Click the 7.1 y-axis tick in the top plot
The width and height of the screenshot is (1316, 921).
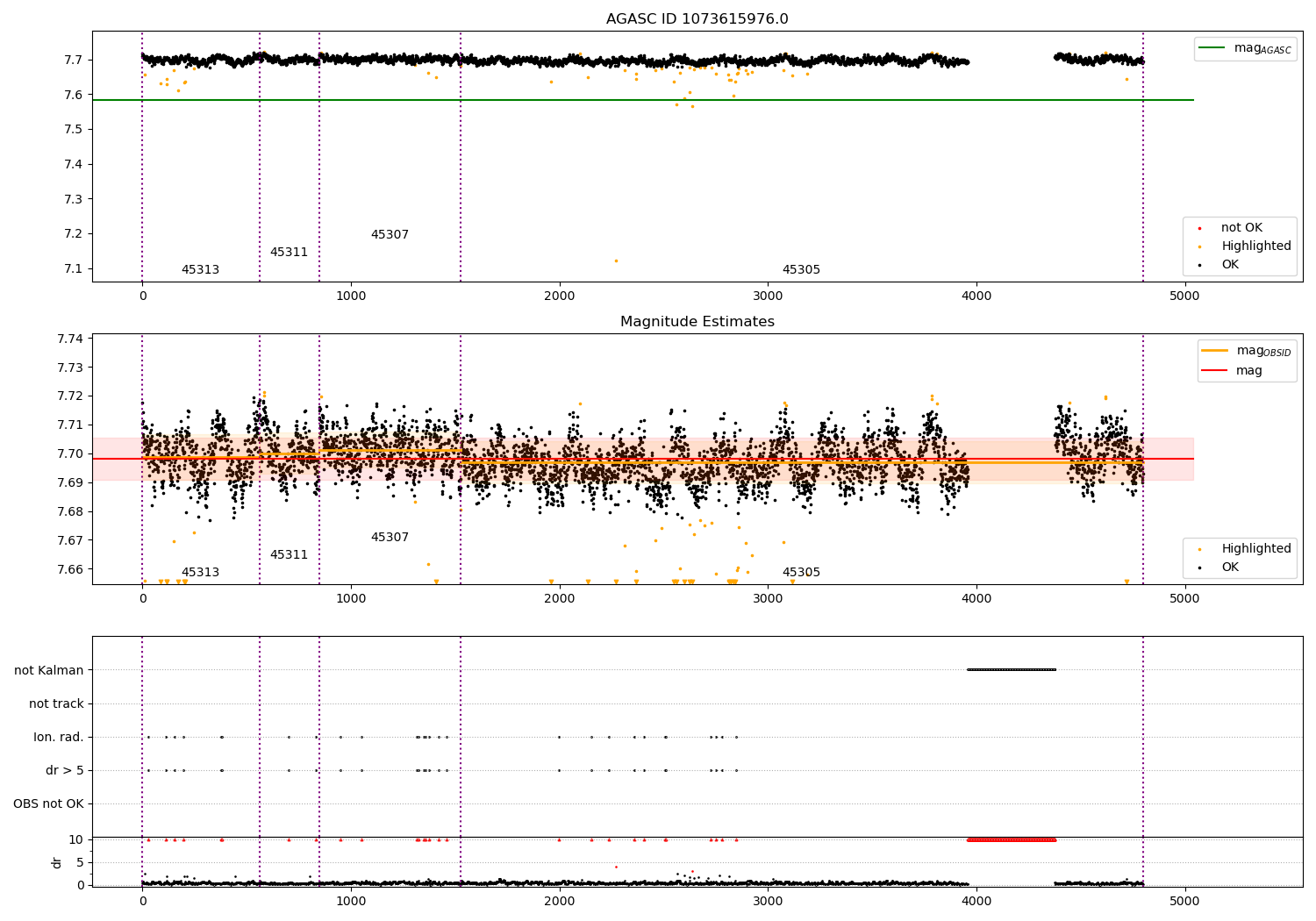pyautogui.click(x=75, y=268)
